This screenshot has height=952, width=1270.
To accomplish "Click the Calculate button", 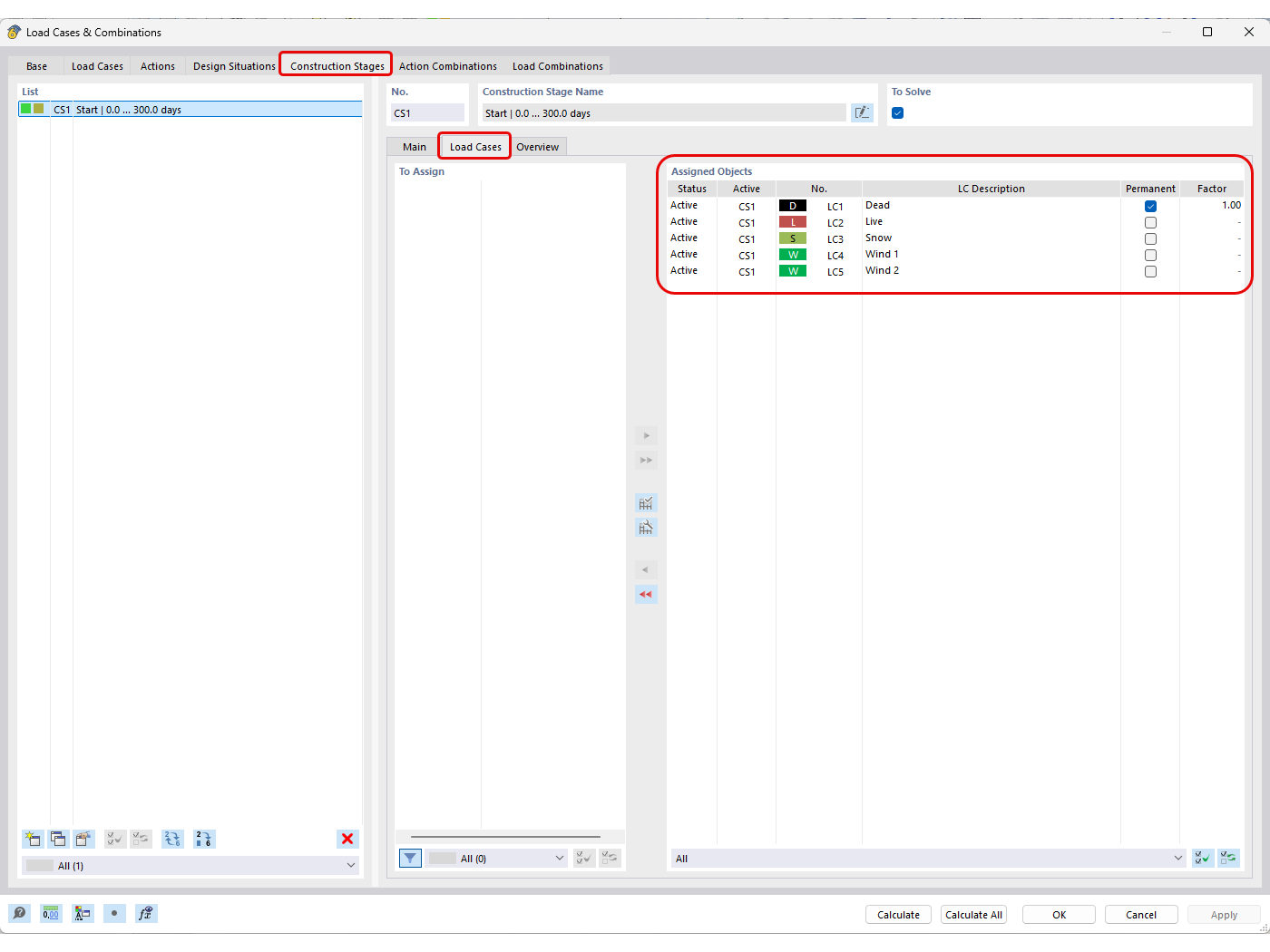I will [898, 914].
